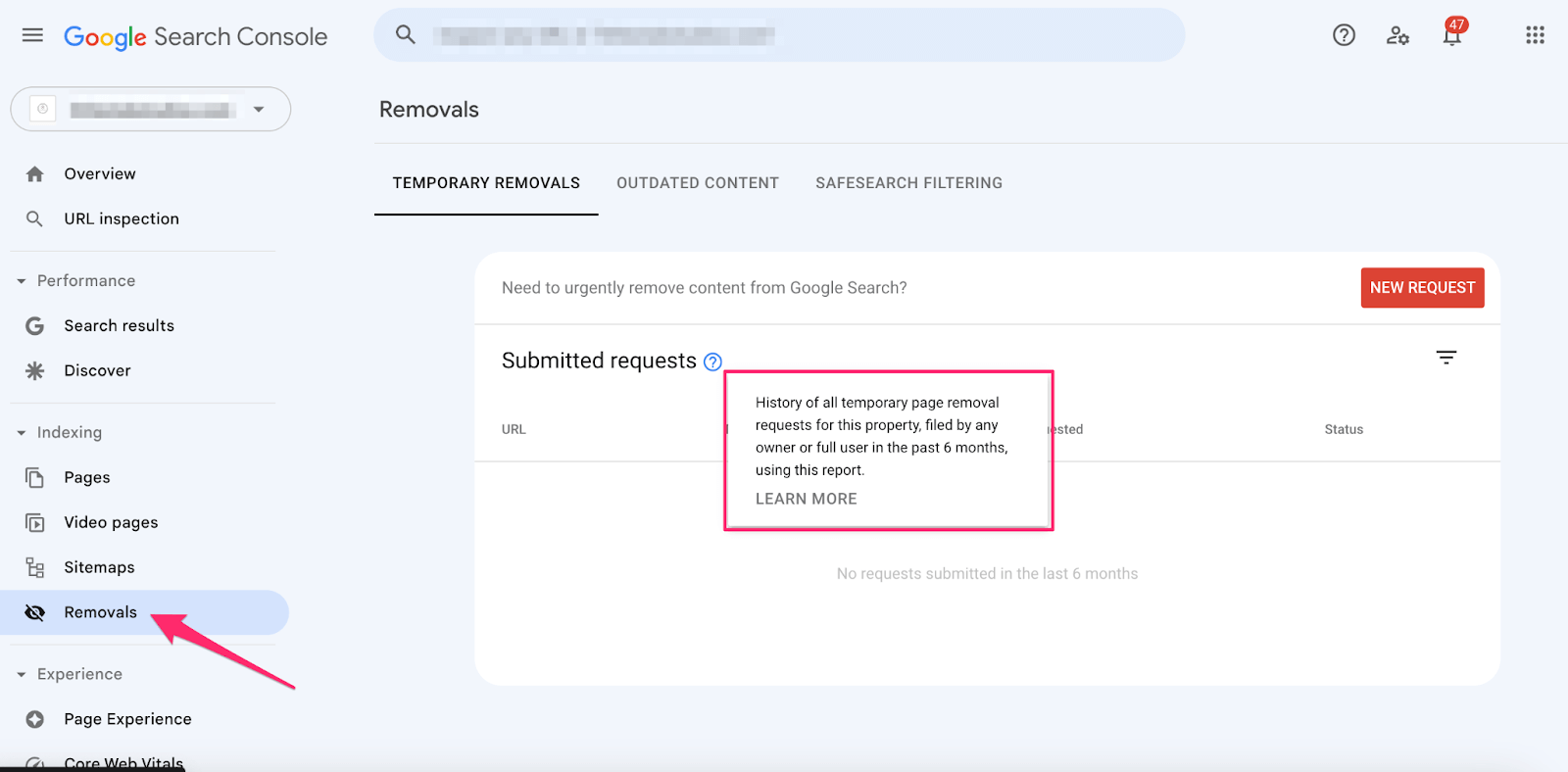
Task: Open the property selector dropdown
Action: pos(151,109)
